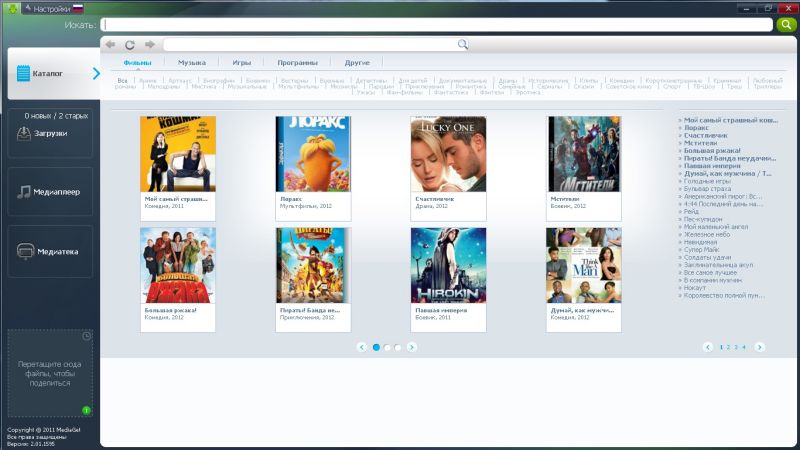Screen dimensions: 800x450
Task: Click the Медиатека library icon
Action: [x=25, y=251]
